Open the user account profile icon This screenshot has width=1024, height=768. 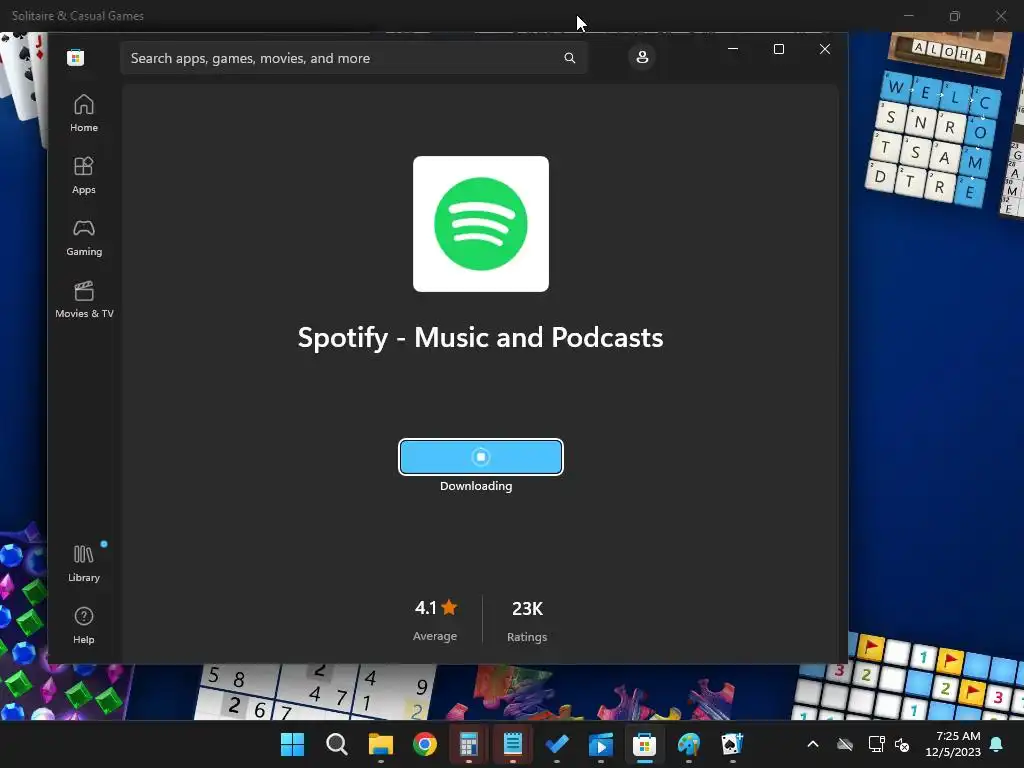(x=642, y=57)
